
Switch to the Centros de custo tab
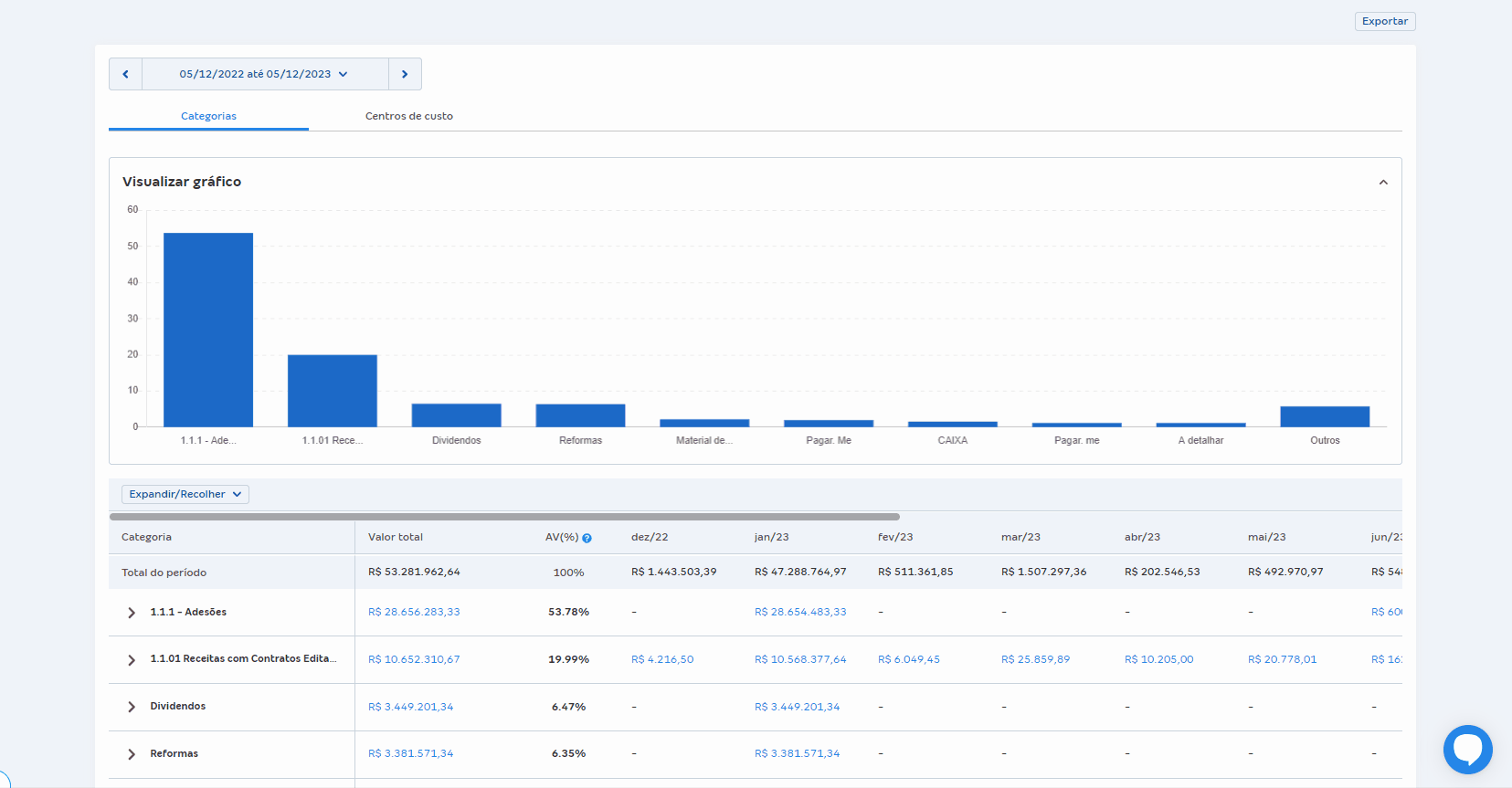pos(408,116)
